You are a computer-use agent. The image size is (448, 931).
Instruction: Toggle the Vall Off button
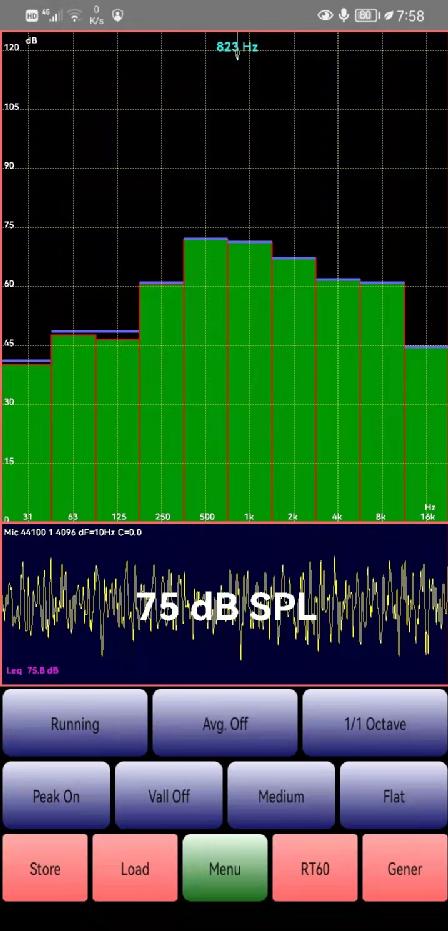pos(169,796)
